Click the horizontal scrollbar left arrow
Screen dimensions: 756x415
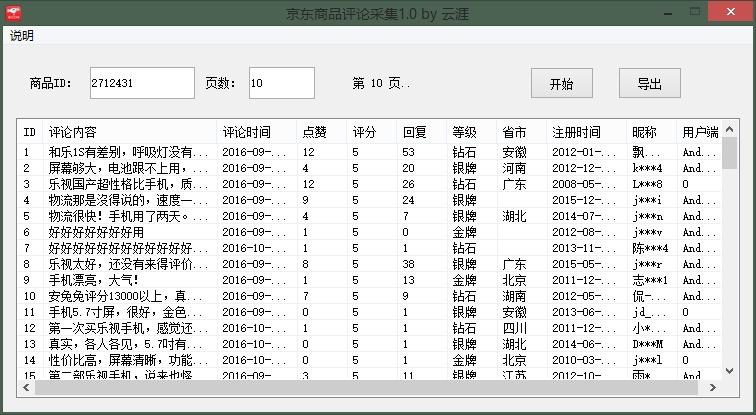point(26,387)
